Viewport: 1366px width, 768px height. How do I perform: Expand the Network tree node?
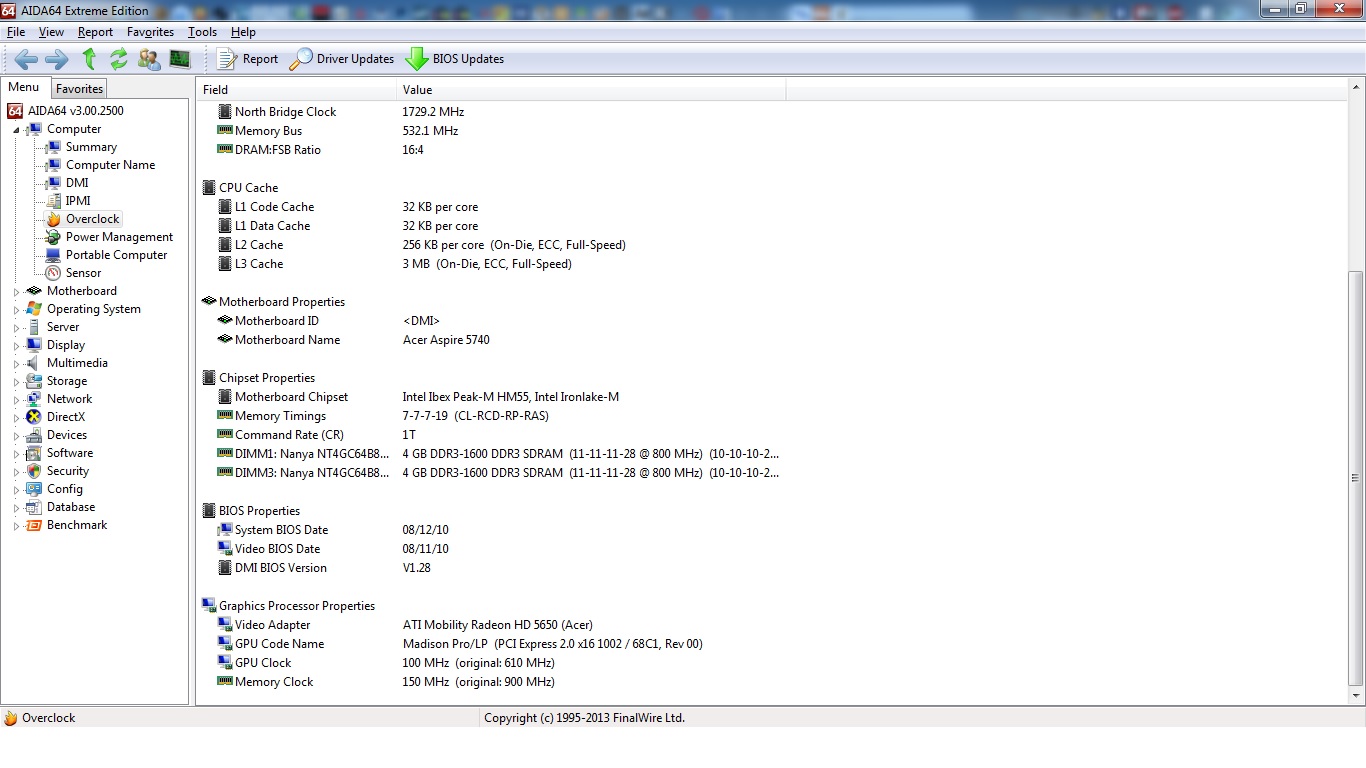(x=16, y=400)
